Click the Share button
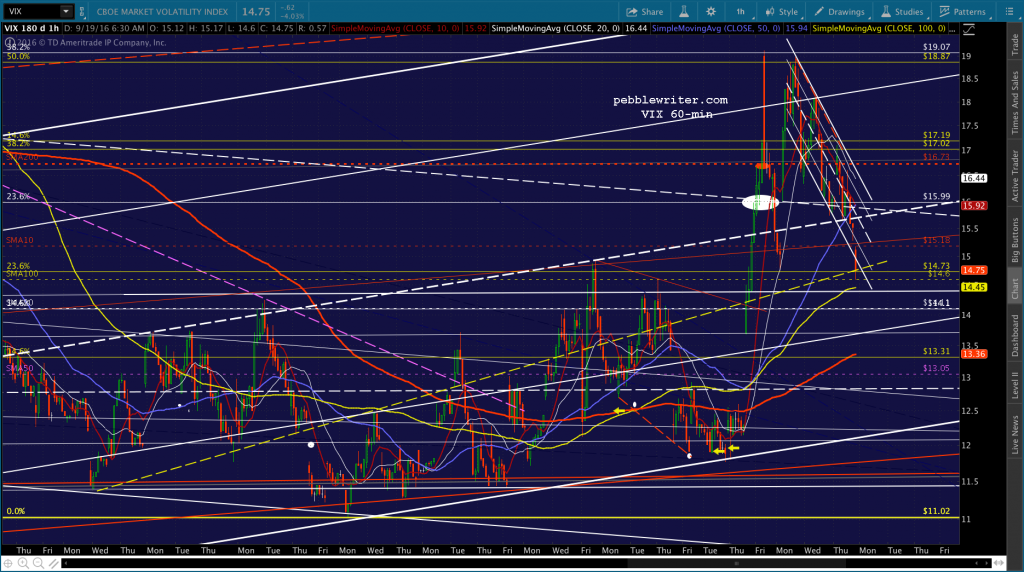This screenshot has height=572, width=1024. tap(645, 12)
